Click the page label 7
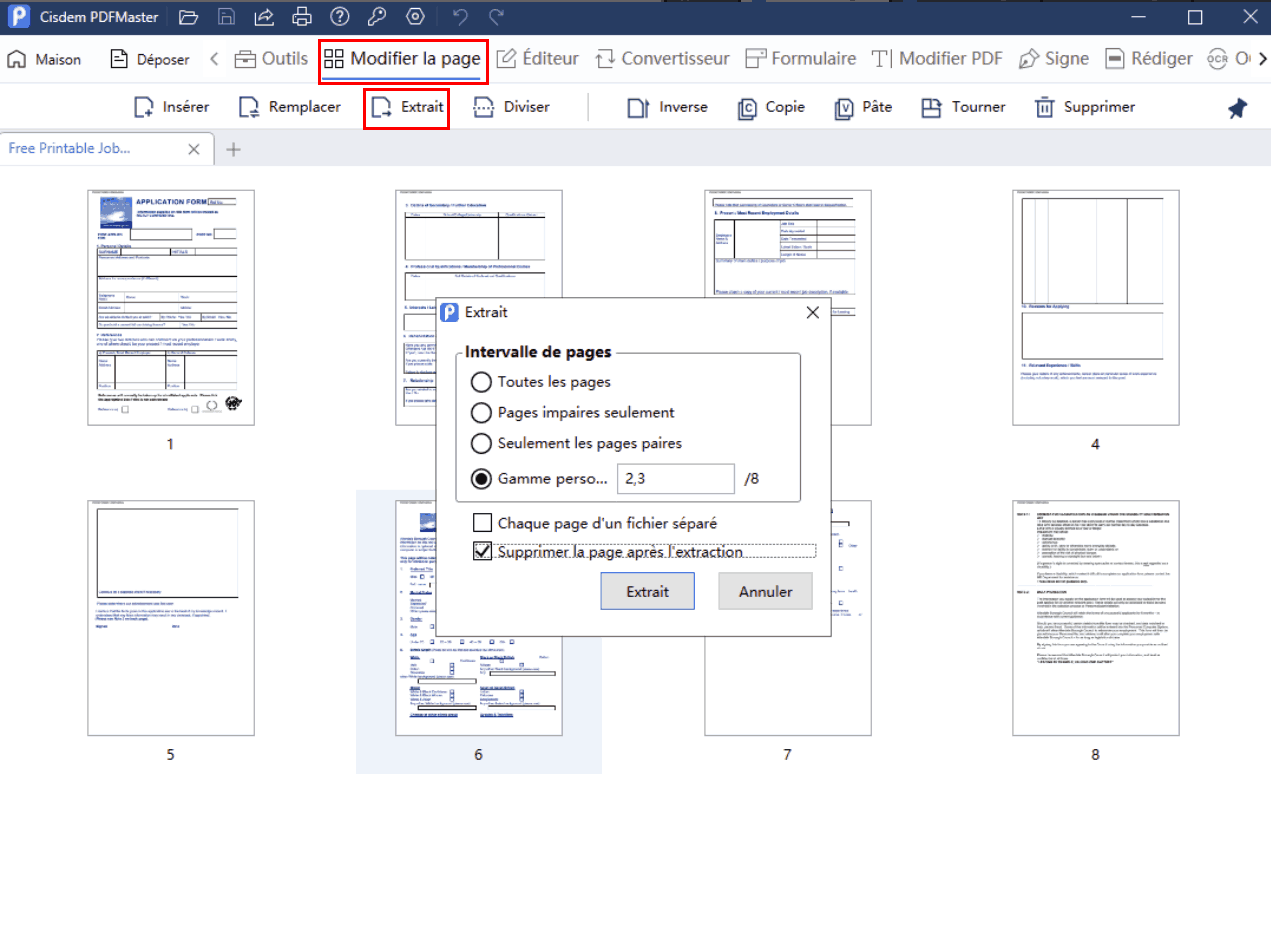 [x=787, y=755]
